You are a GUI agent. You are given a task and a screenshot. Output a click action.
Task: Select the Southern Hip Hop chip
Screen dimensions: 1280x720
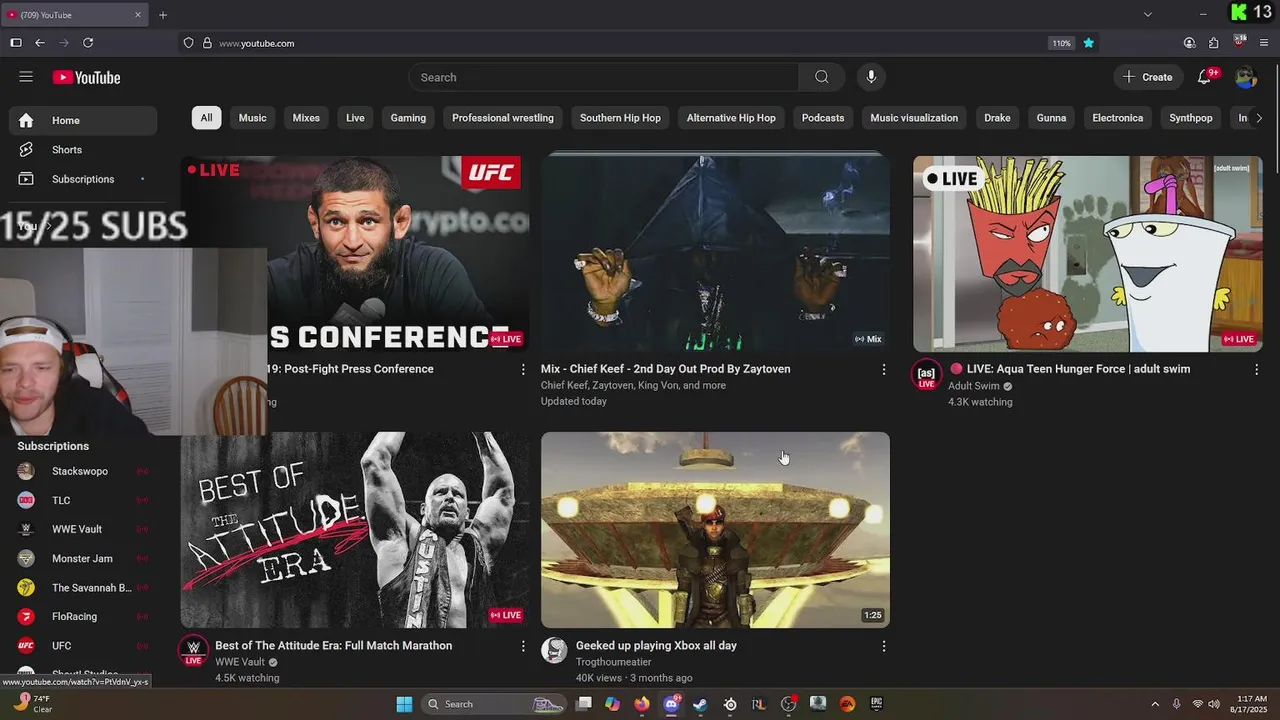(x=620, y=118)
